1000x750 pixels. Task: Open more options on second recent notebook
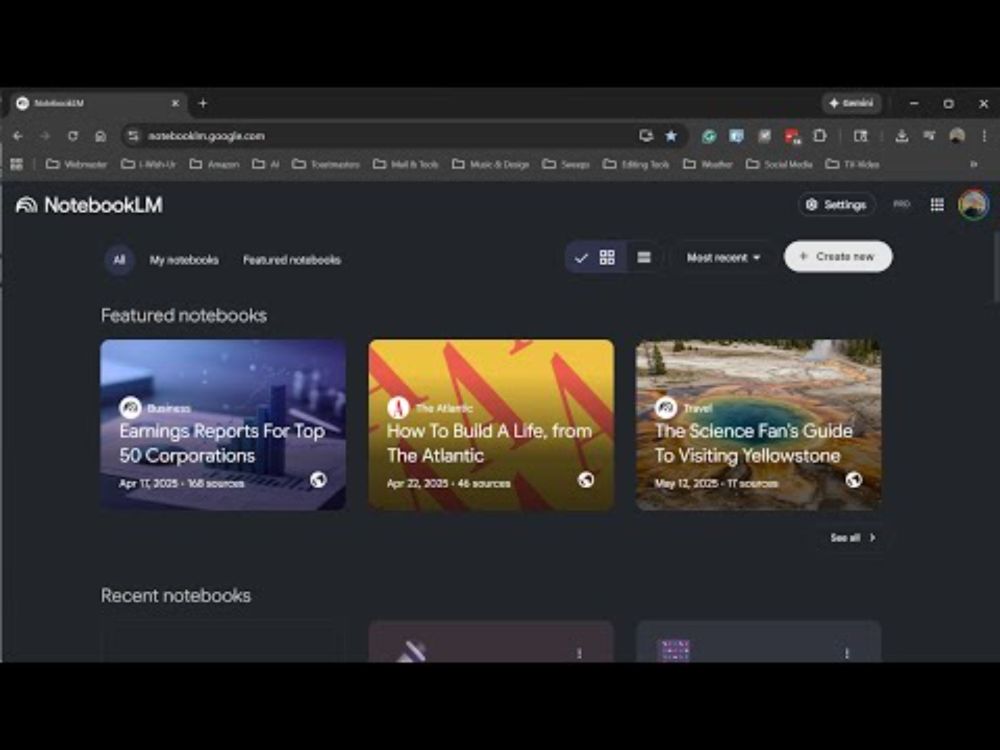[x=579, y=653]
